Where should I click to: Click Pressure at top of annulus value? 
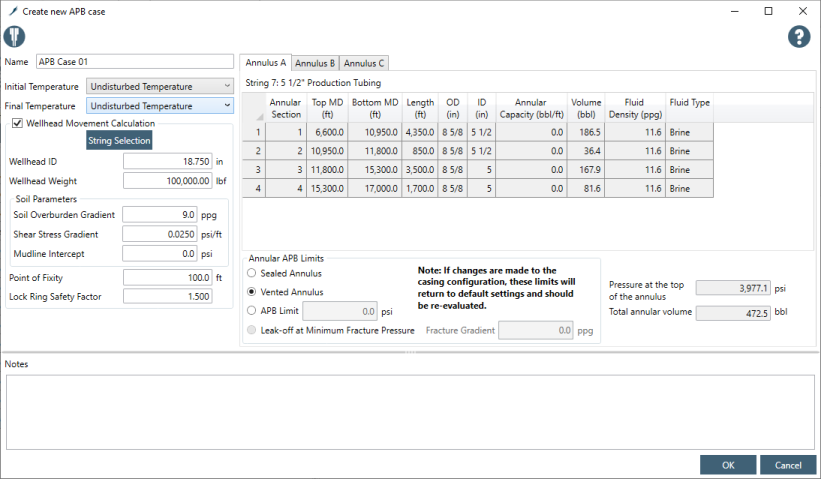733,288
